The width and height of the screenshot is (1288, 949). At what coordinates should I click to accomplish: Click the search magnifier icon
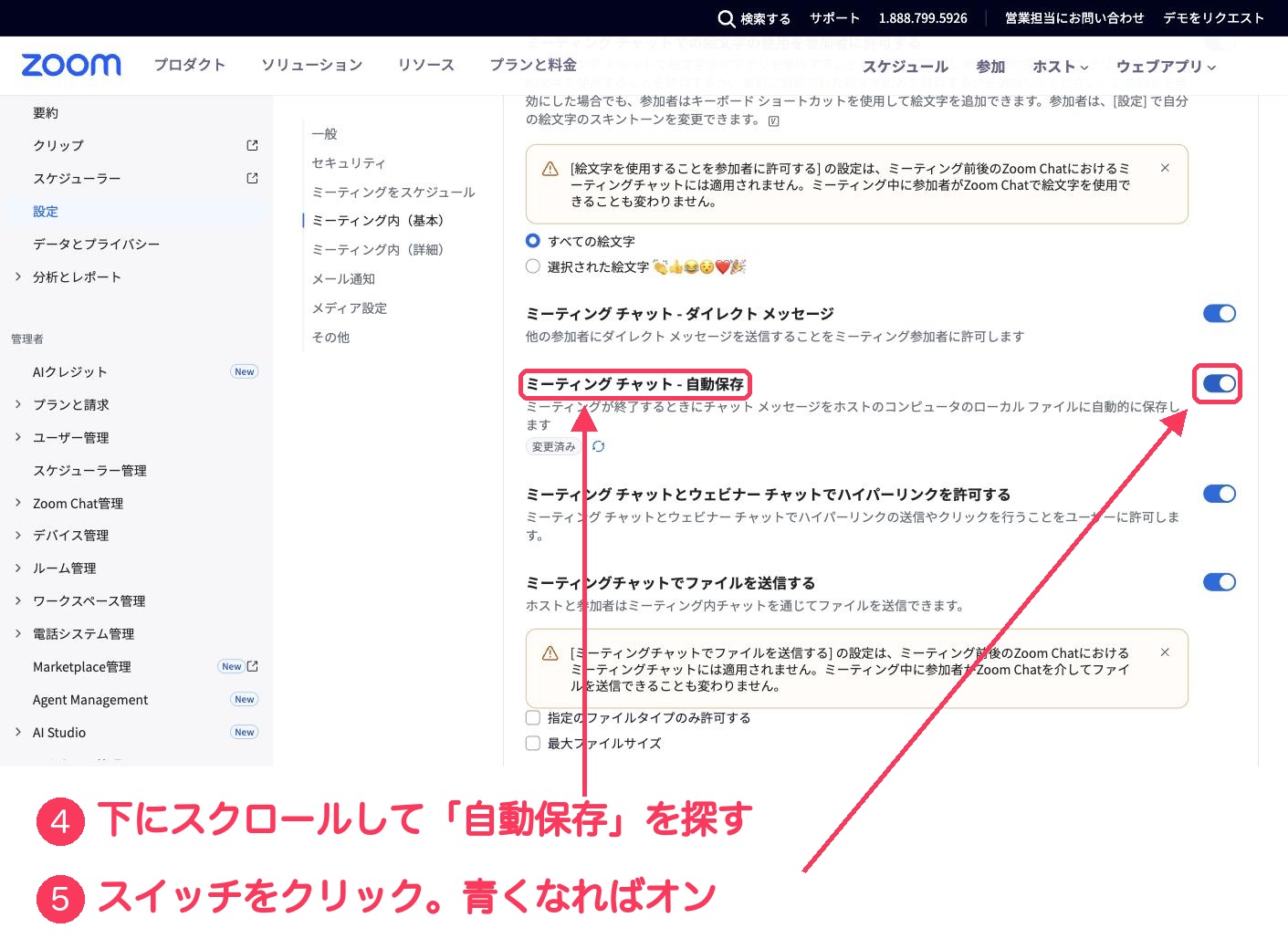coord(727,18)
